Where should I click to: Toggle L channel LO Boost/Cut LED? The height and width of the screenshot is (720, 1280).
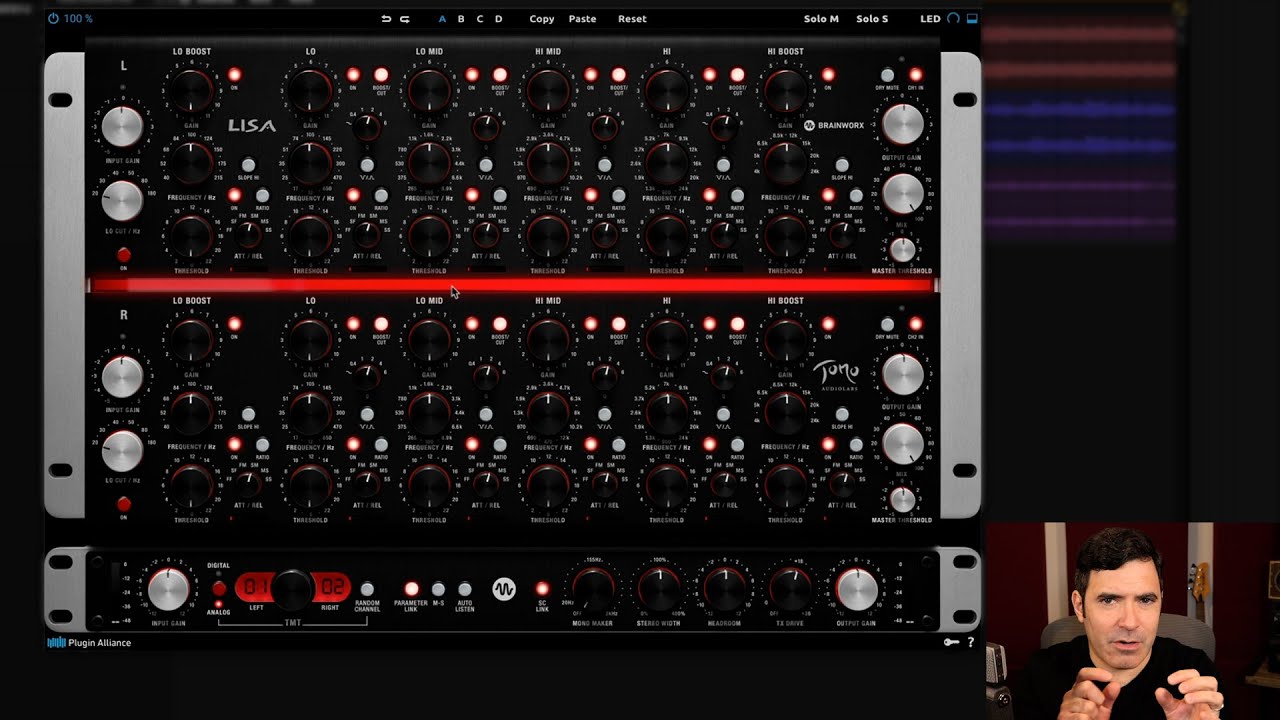(x=381, y=75)
